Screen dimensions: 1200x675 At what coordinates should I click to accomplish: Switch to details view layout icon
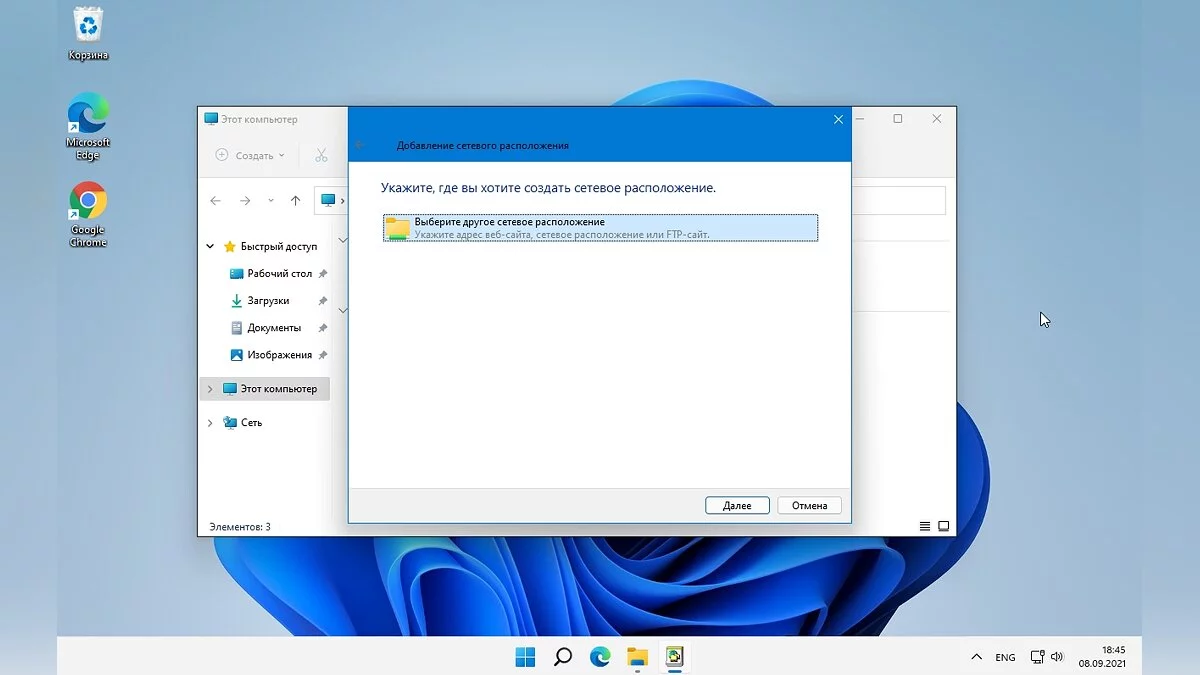924,526
